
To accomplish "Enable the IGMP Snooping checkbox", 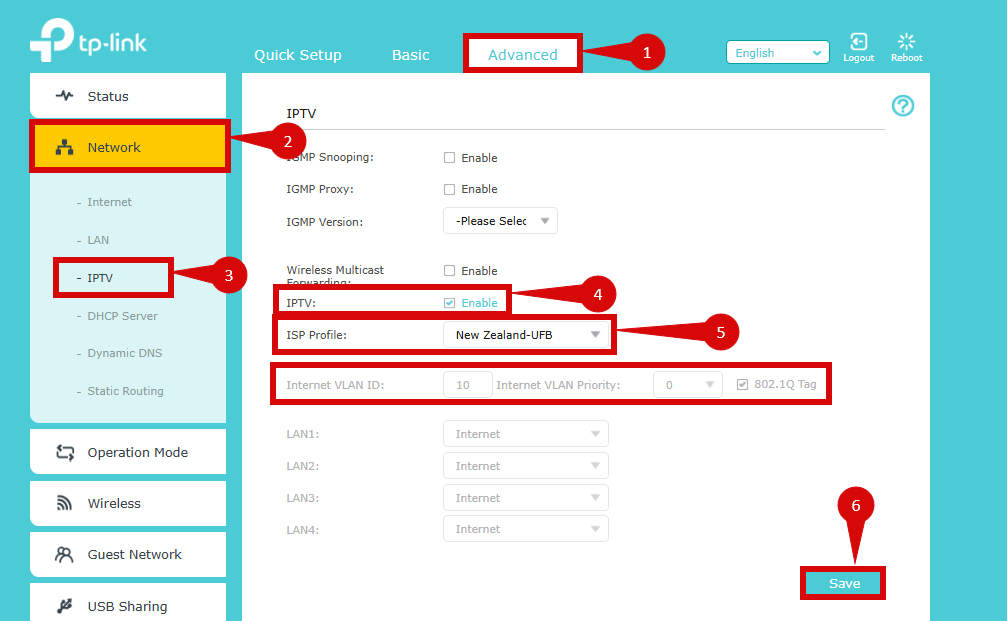I will pos(449,158).
